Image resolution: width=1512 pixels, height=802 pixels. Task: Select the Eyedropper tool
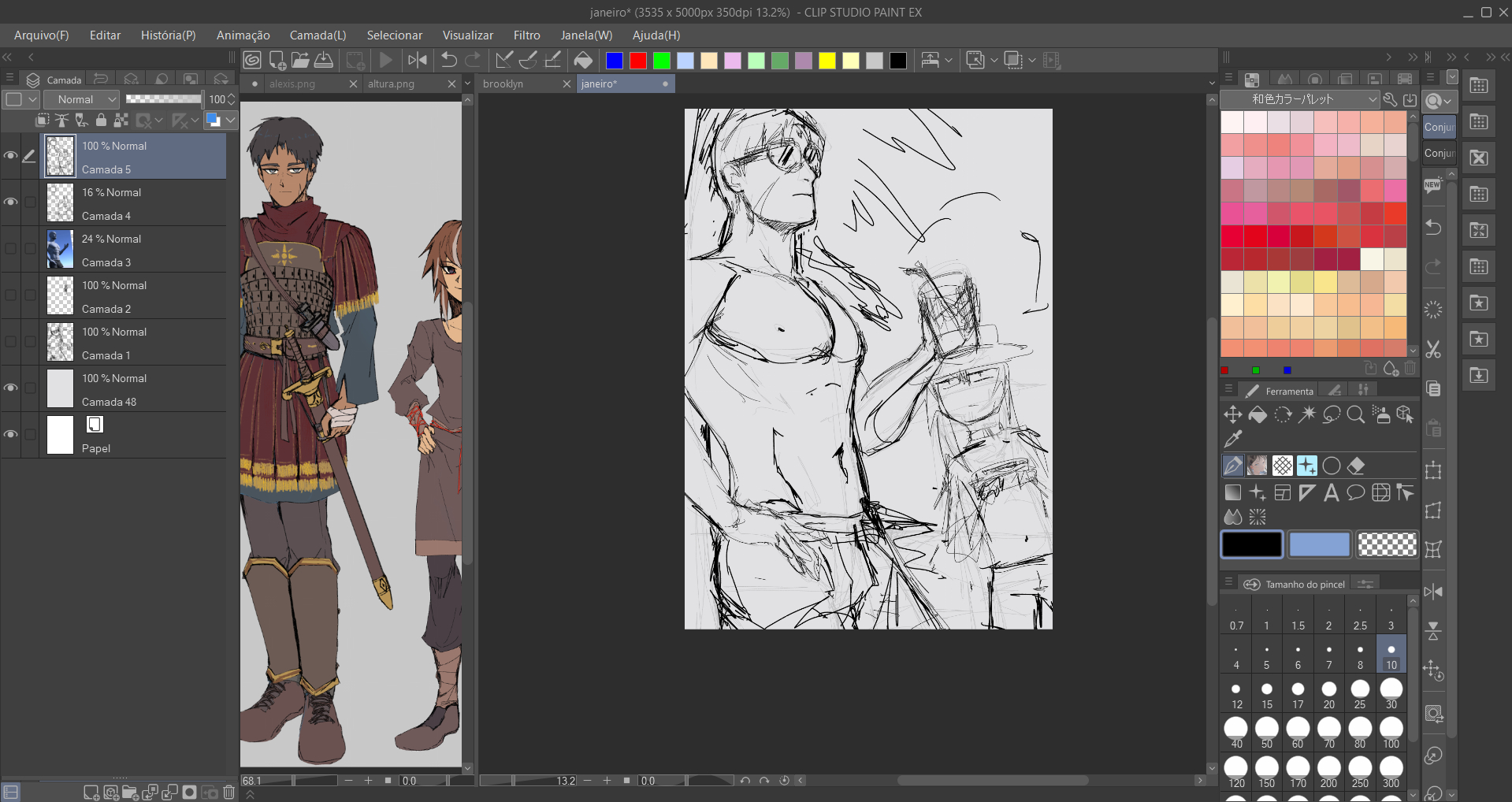1233,439
